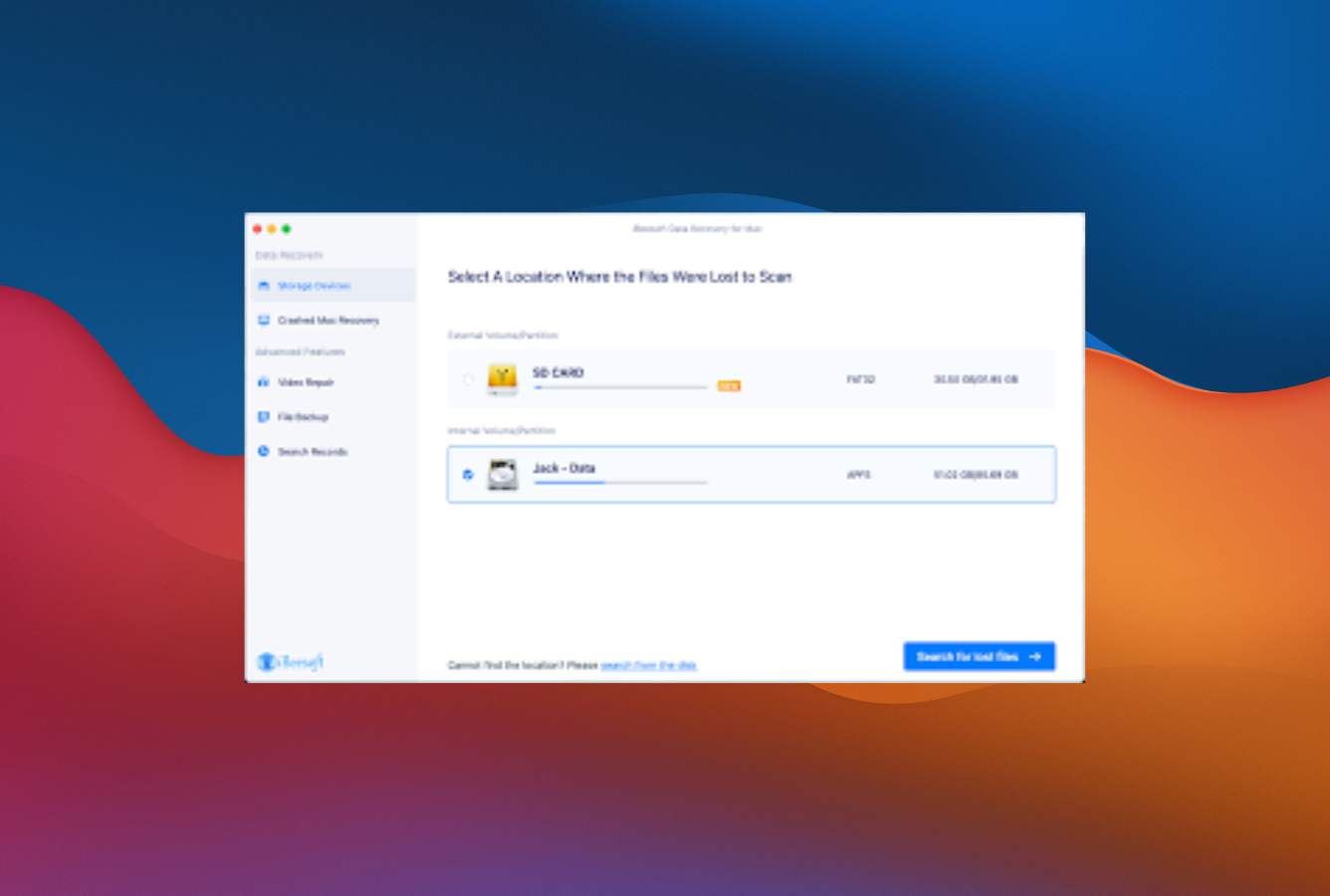Click the Jack - Data hard disk icon
Screen dimensions: 1330x896
(x=503, y=475)
